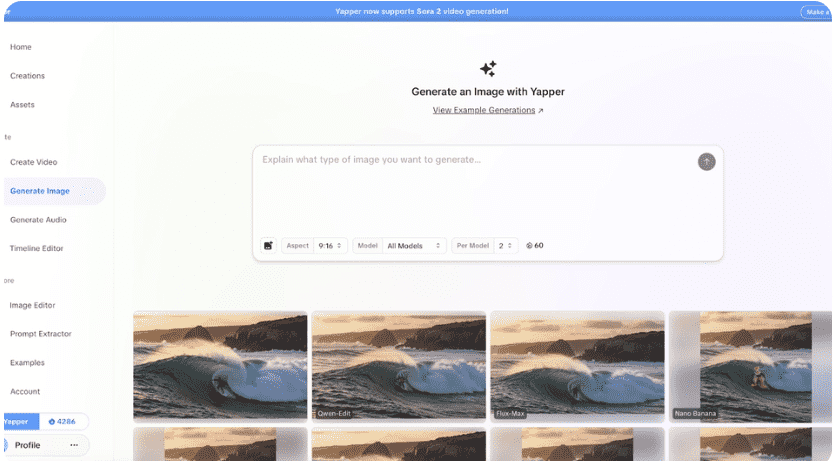Open Generate Audio page

(x=38, y=220)
